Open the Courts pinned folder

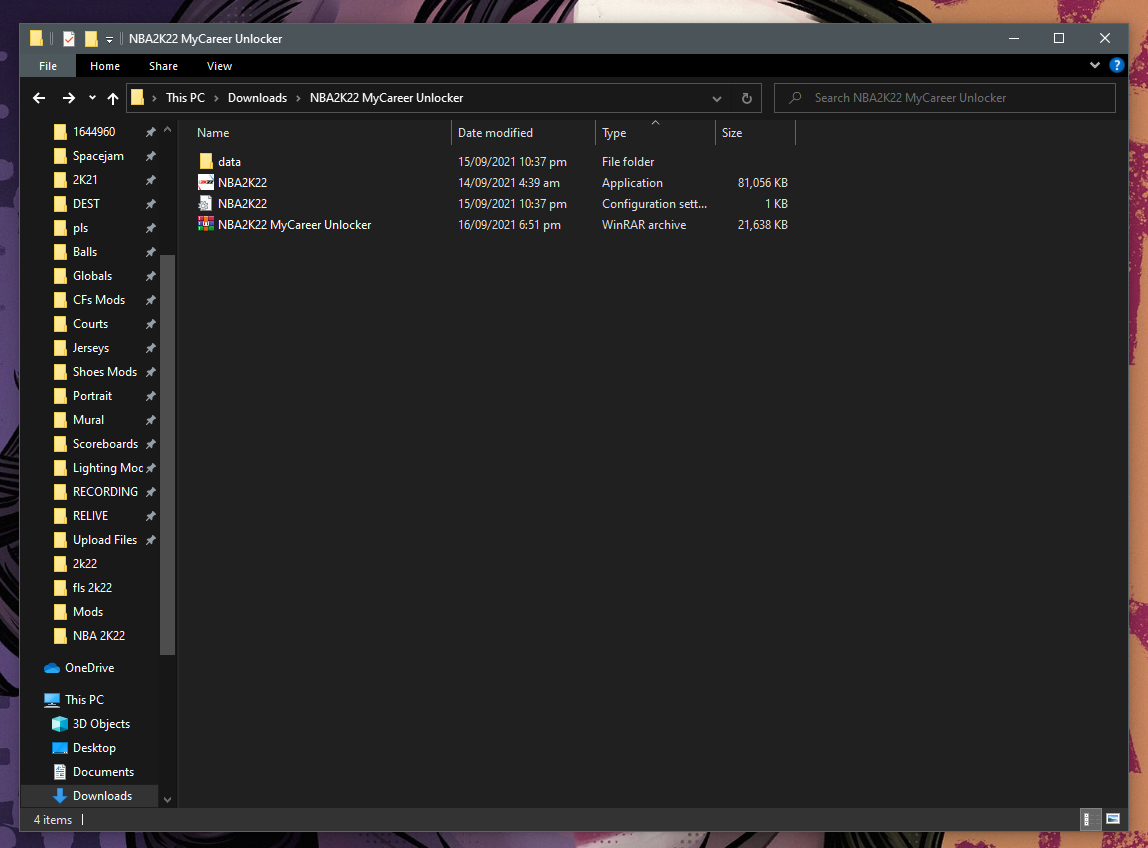coord(90,324)
